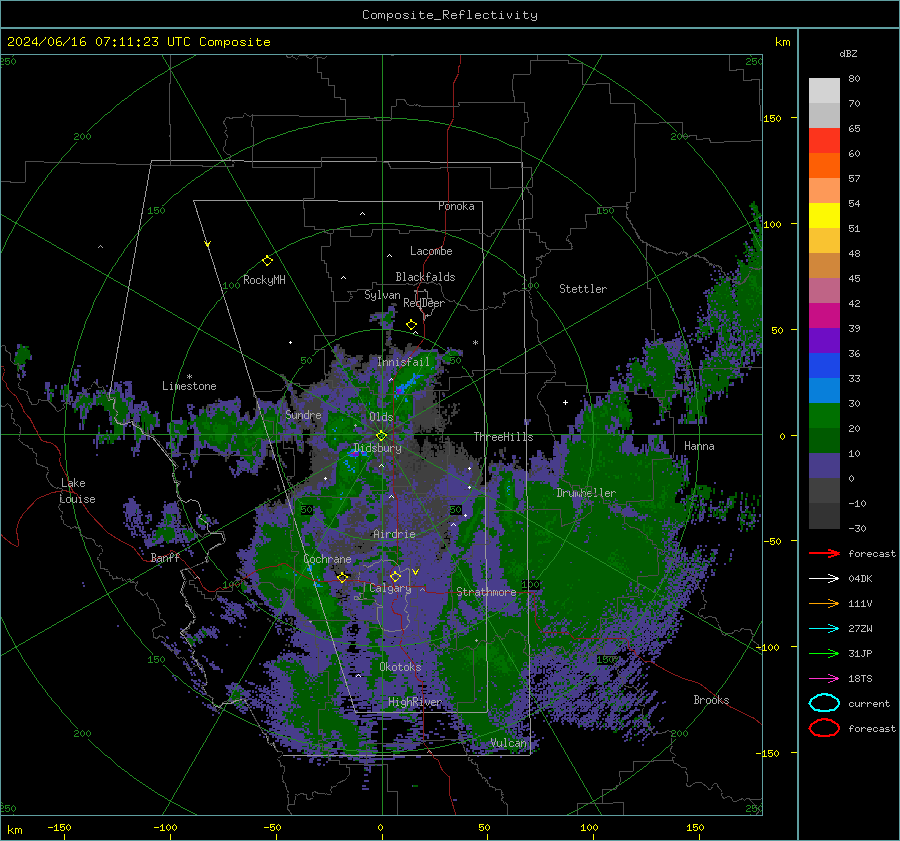Click the HighRiver label
The height and width of the screenshot is (841, 900).
point(415,702)
